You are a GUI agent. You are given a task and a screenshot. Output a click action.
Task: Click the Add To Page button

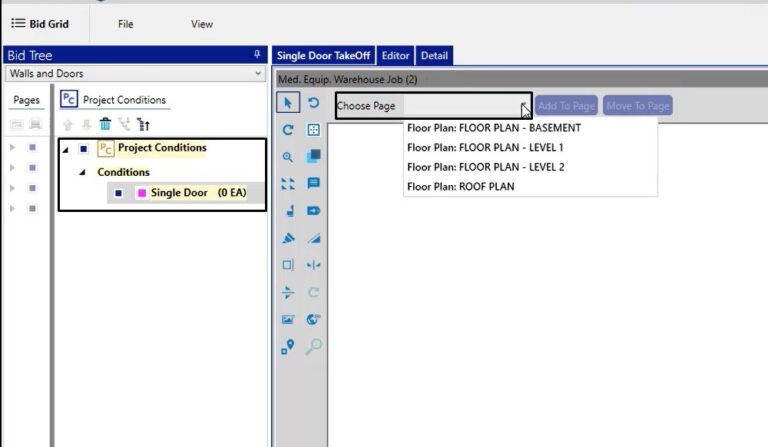point(566,106)
